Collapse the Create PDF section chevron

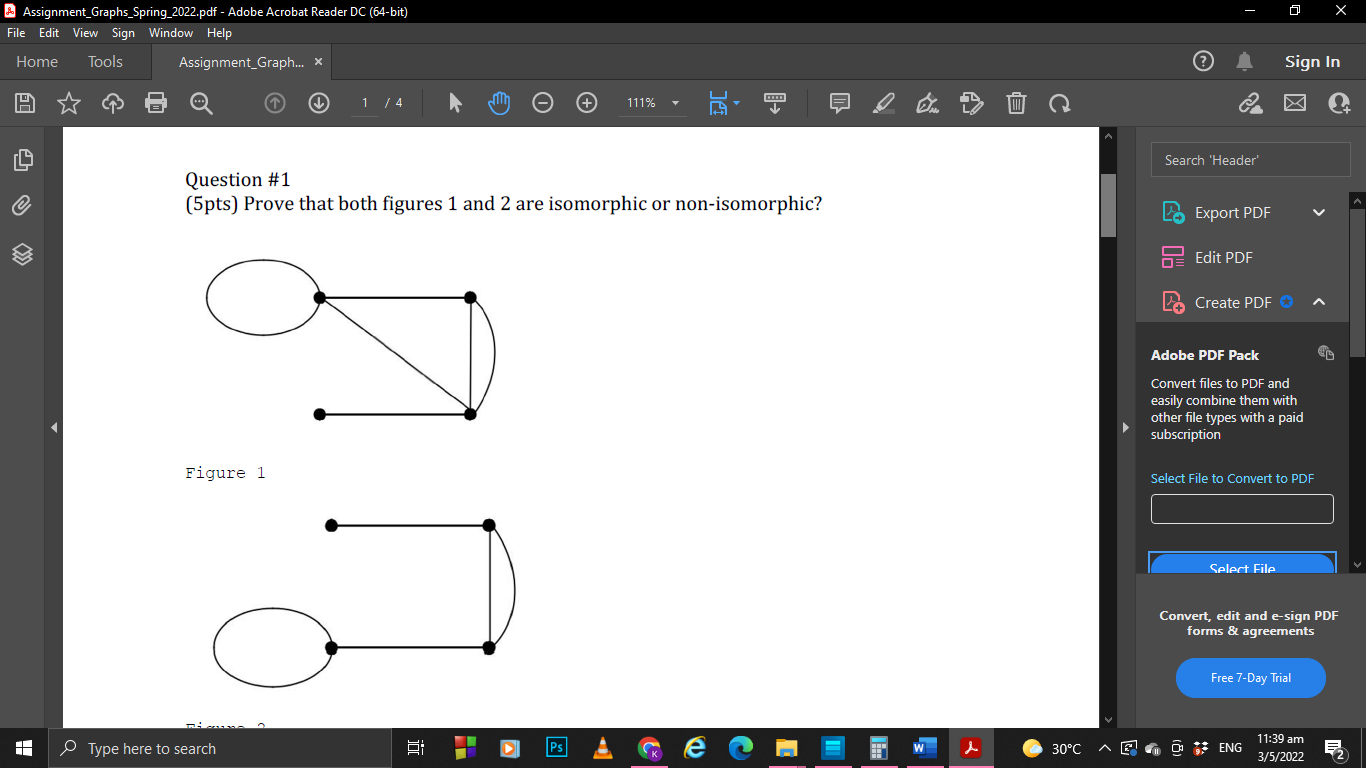[x=1319, y=301]
